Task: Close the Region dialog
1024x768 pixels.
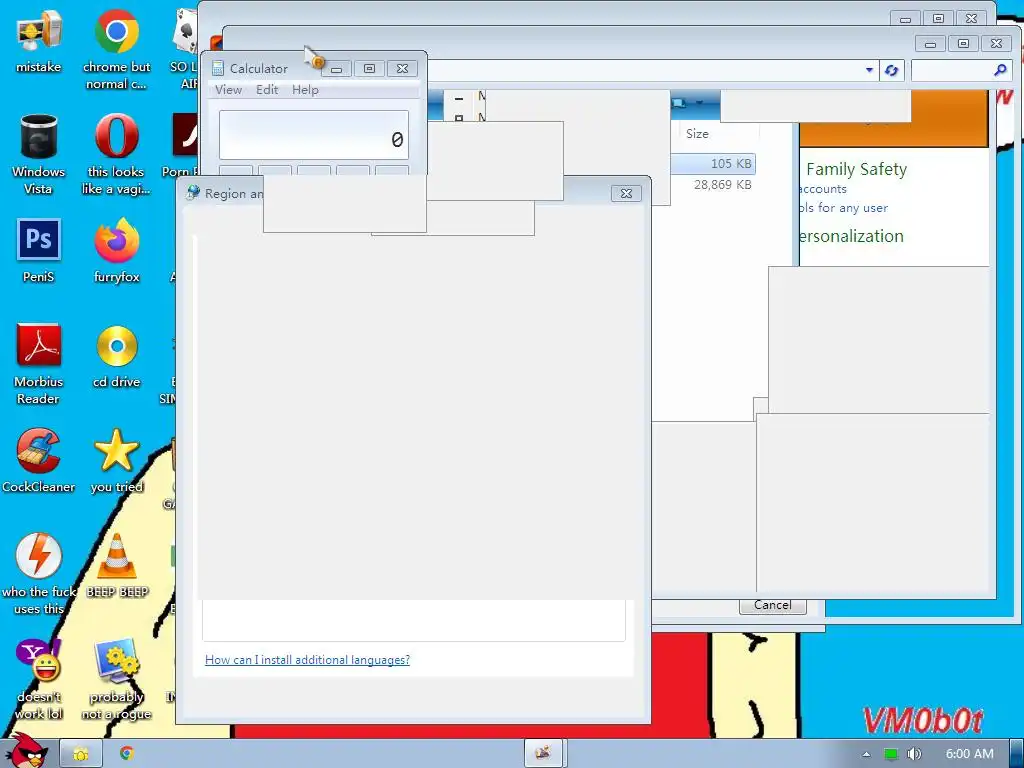Action: pos(626,193)
